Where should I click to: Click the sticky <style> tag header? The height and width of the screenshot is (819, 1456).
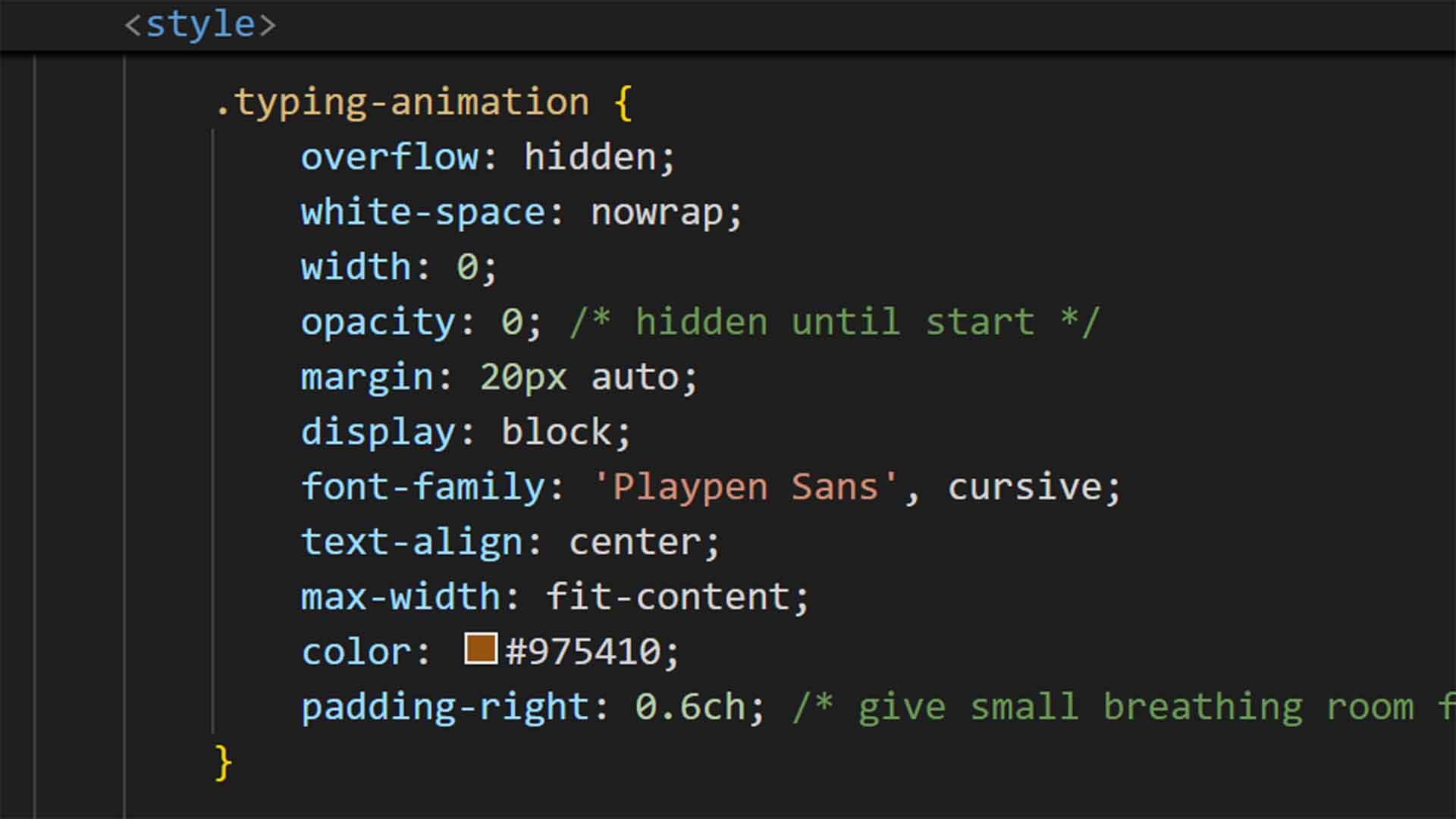(x=200, y=25)
